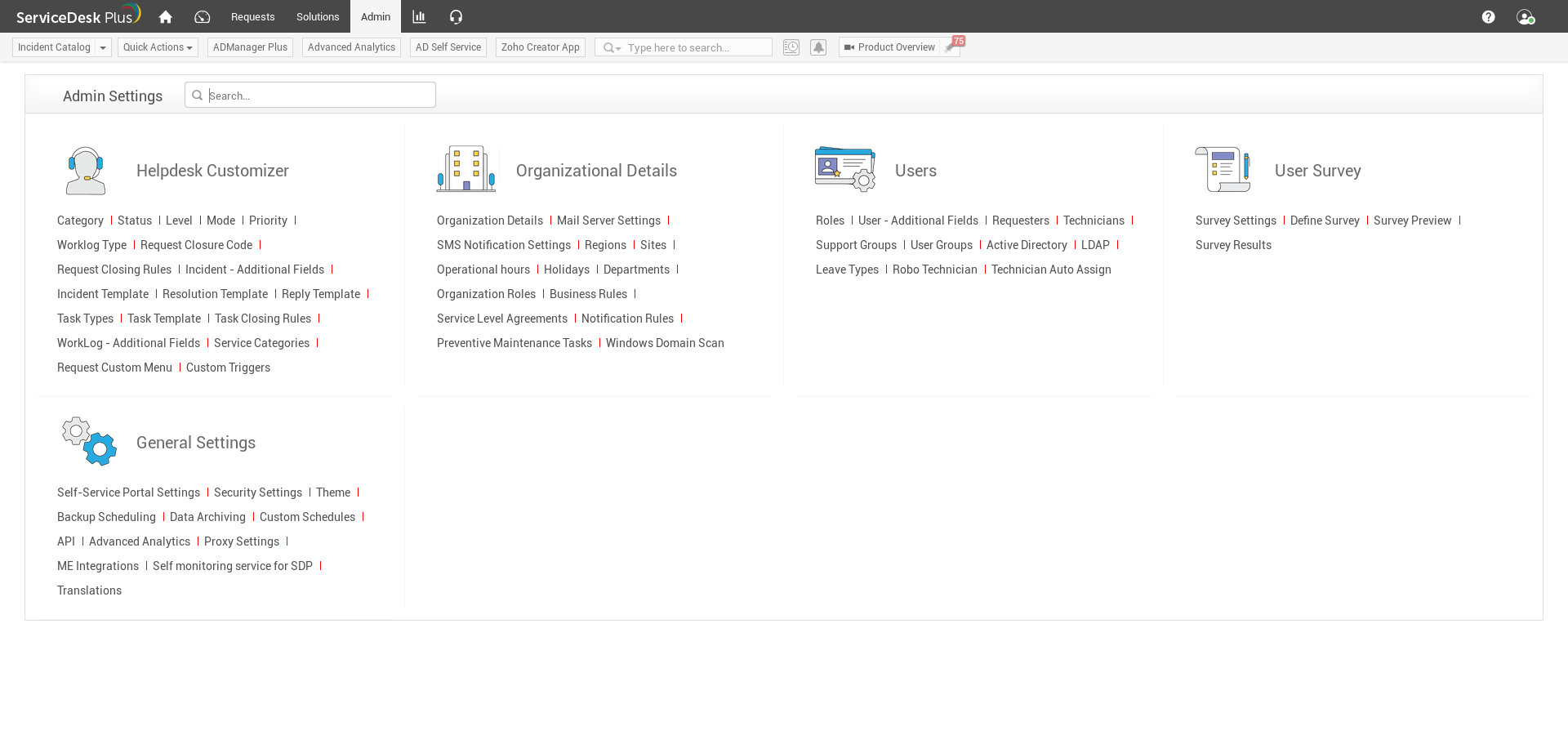Expand the Incident Catalog dropdown arrow
Viewport: 1568px width, 753px height.
tap(103, 47)
